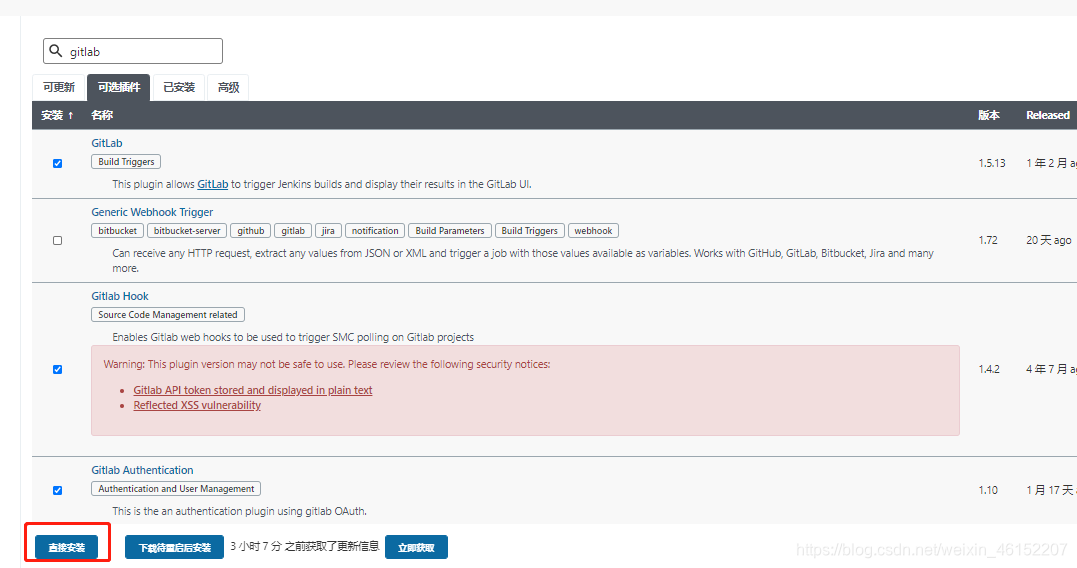Open the Gitlab API token security notice

tap(253, 390)
